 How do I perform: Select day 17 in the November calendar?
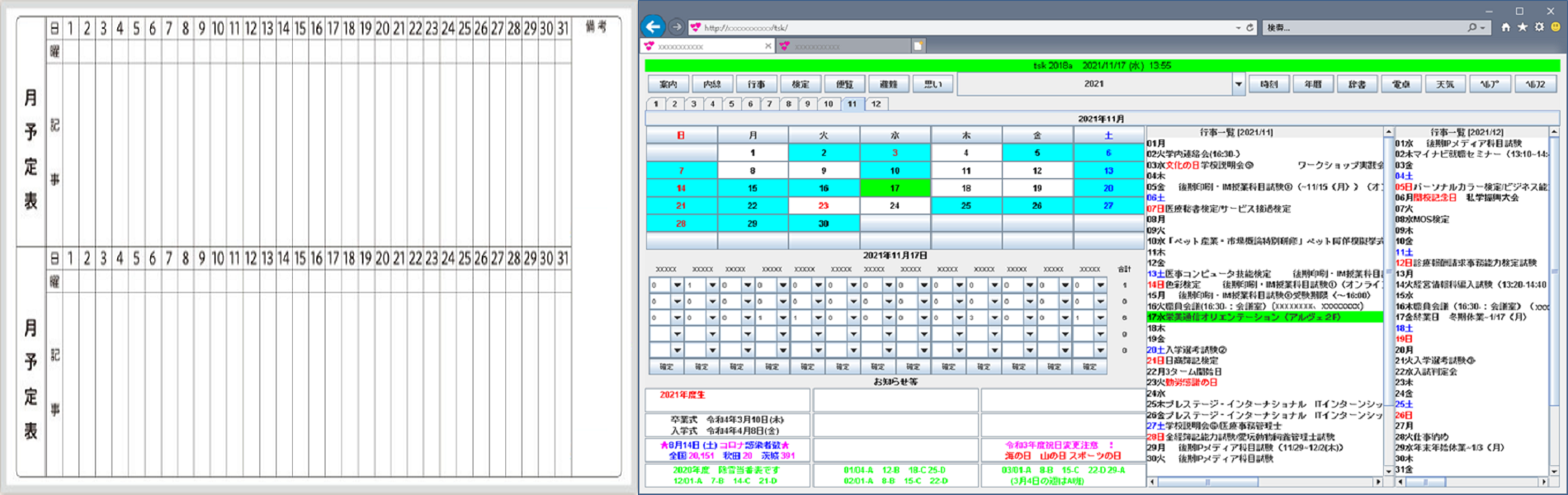click(895, 188)
